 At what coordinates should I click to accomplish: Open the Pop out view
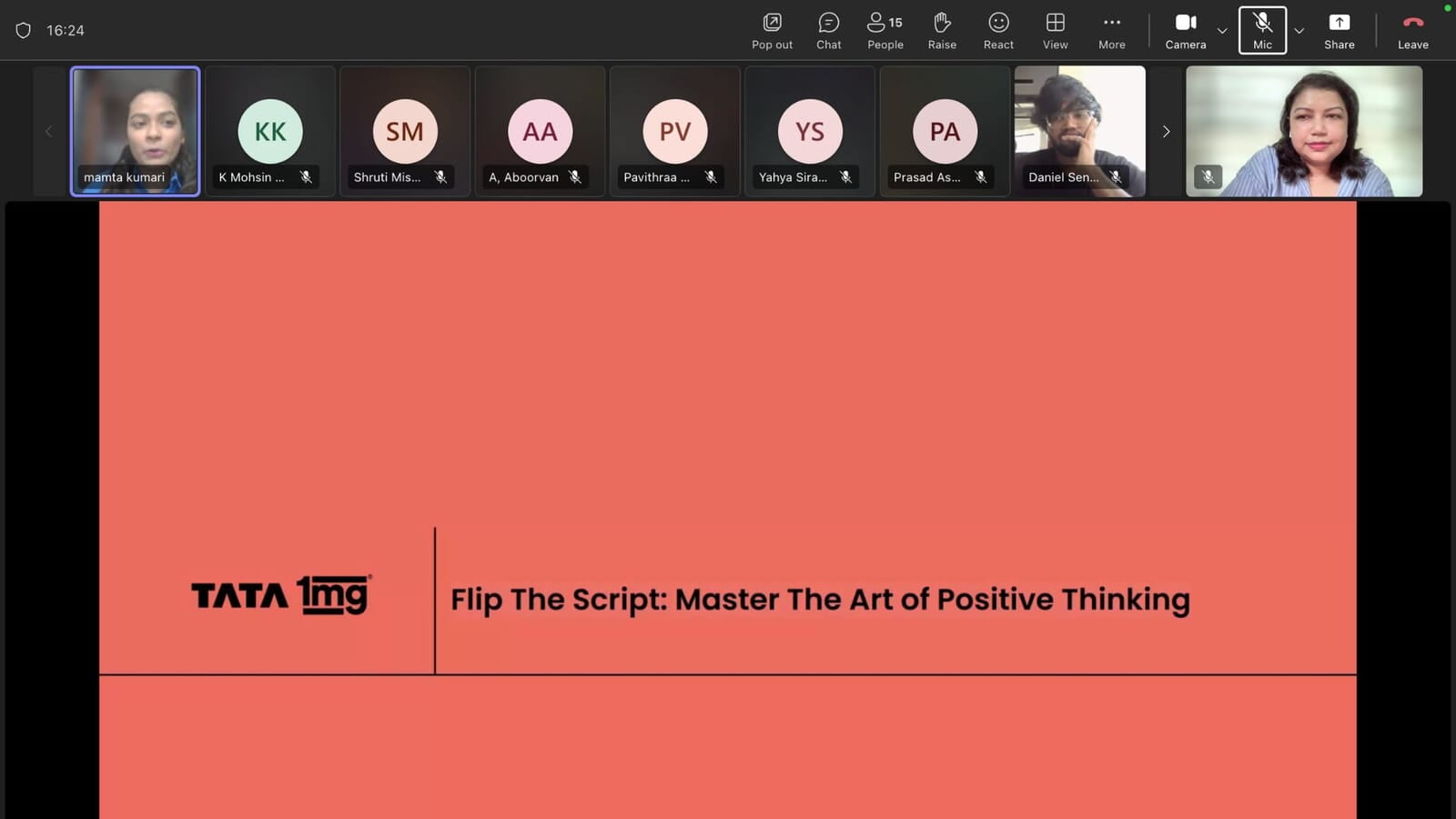(x=772, y=30)
